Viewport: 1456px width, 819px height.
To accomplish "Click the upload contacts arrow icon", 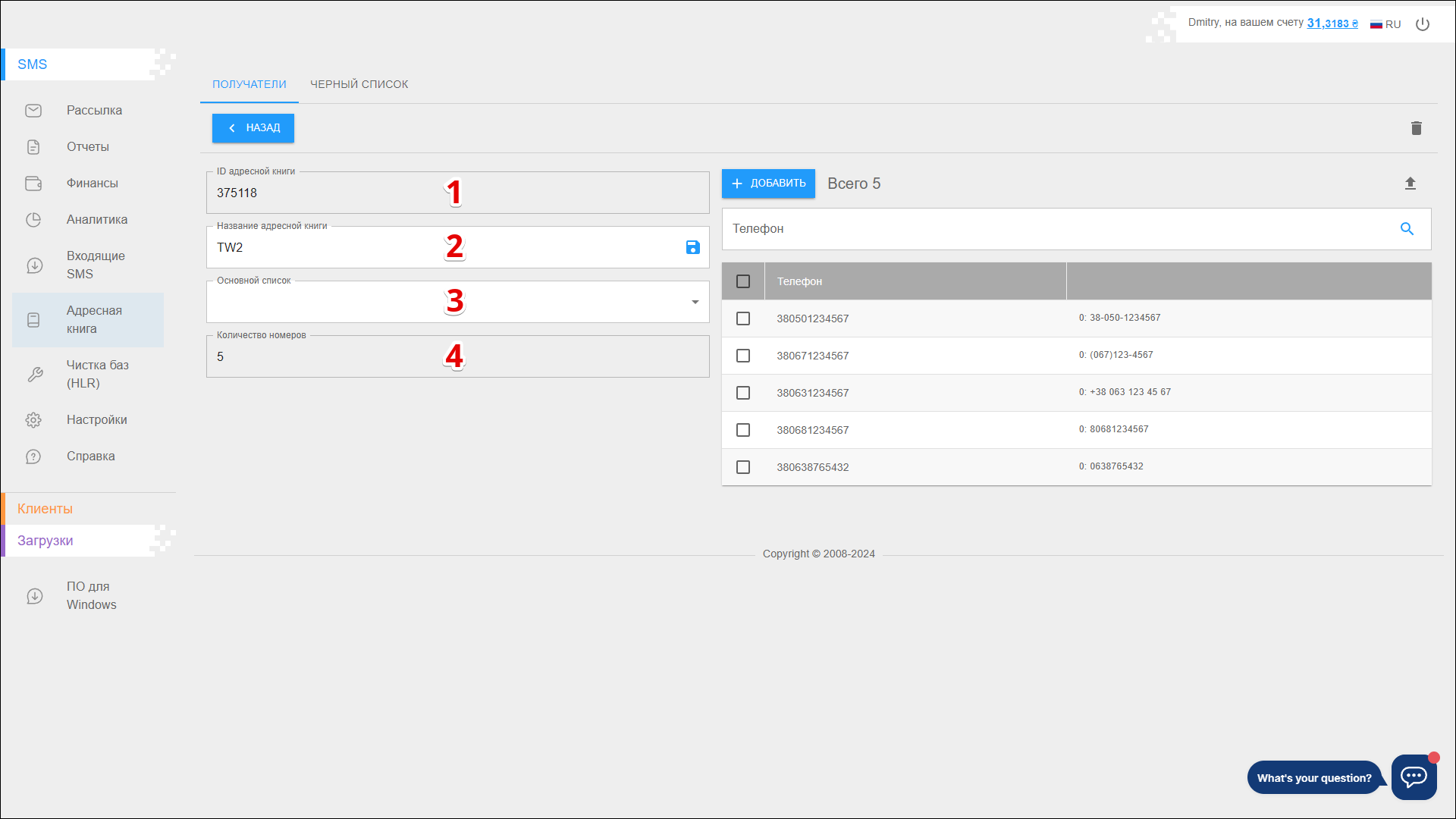I will (x=1410, y=184).
